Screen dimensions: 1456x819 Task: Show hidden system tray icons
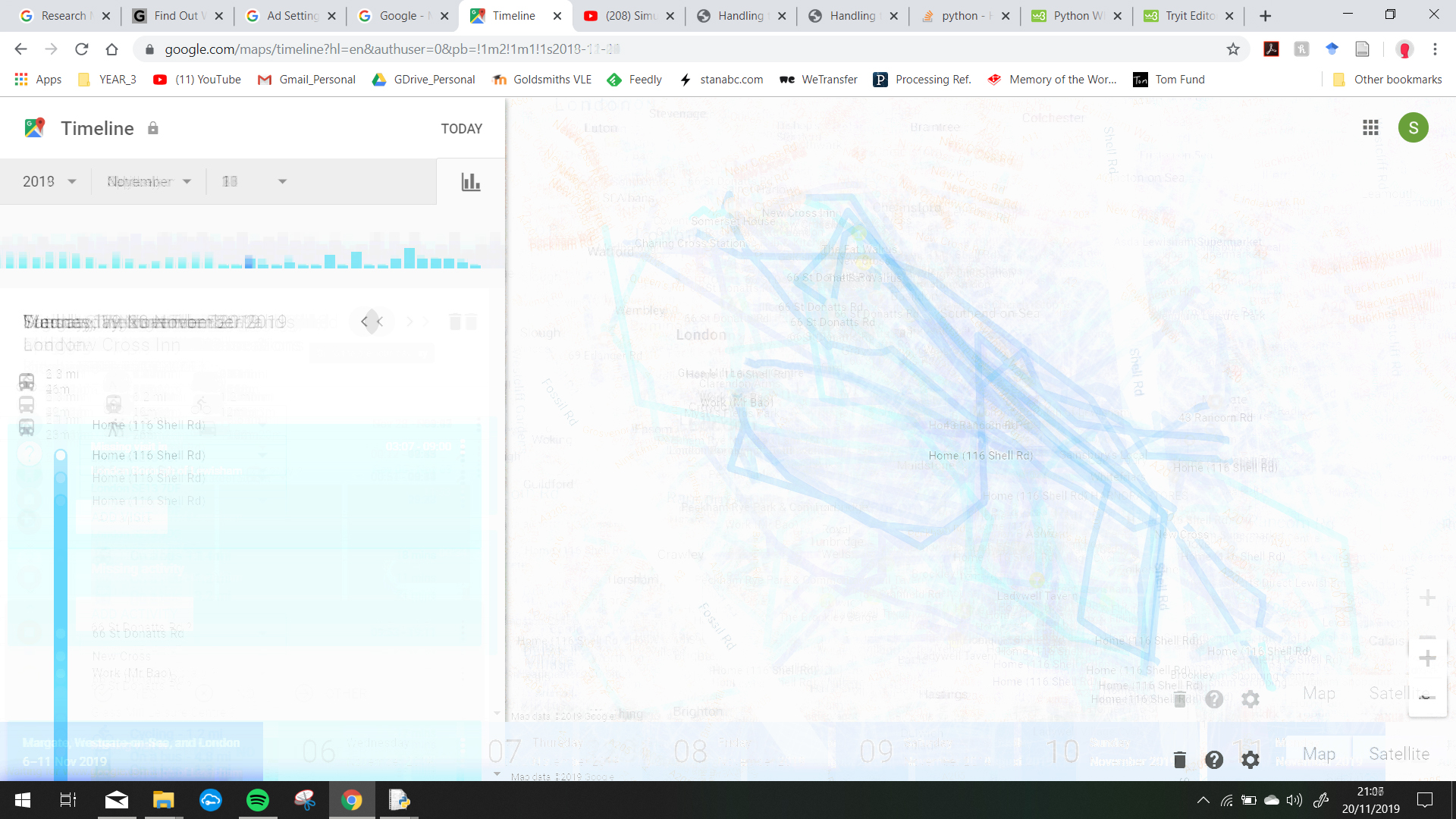click(x=1203, y=800)
